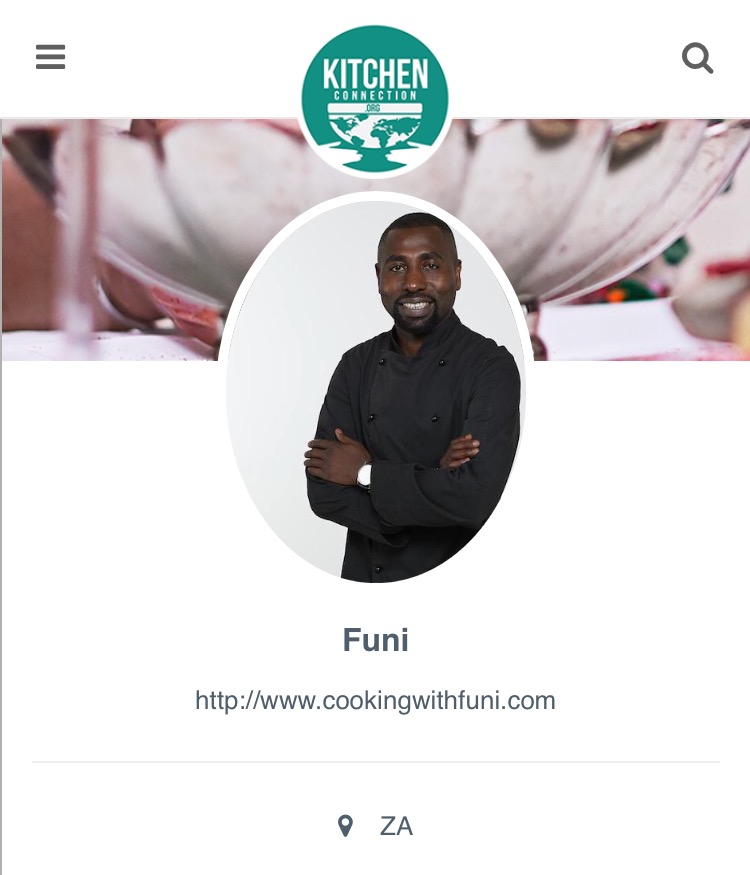
Task: Click the divider line below the website link
Action: [376, 762]
